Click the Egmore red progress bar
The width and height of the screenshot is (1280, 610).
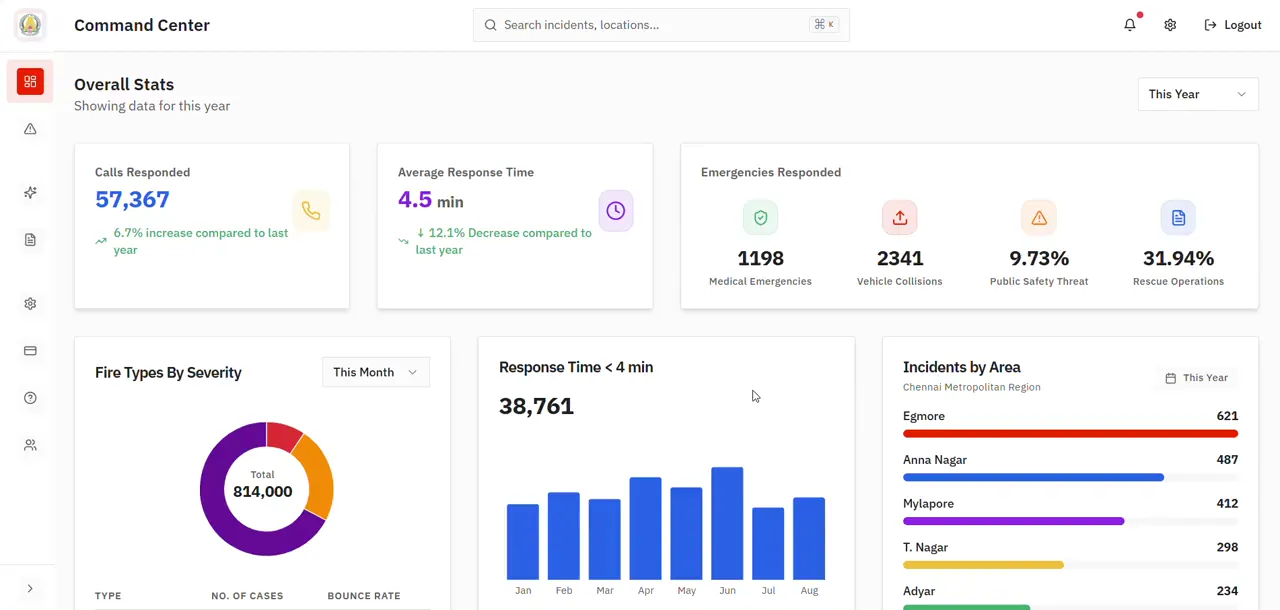(1070, 434)
